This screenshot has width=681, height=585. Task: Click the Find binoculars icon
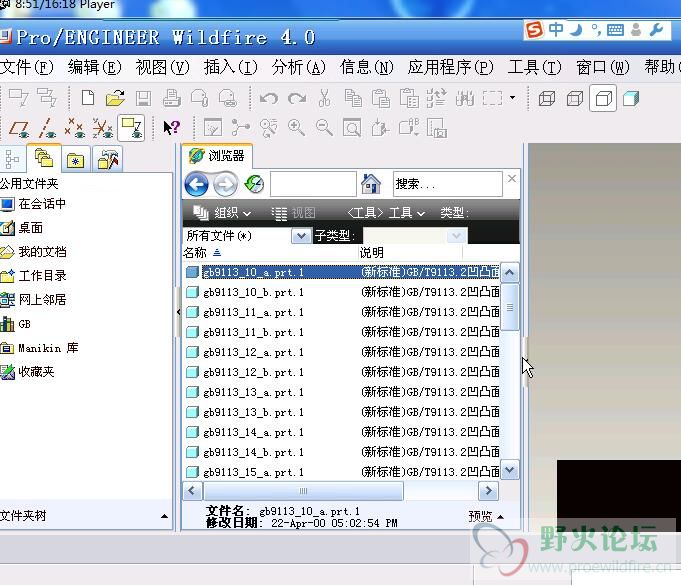point(465,99)
